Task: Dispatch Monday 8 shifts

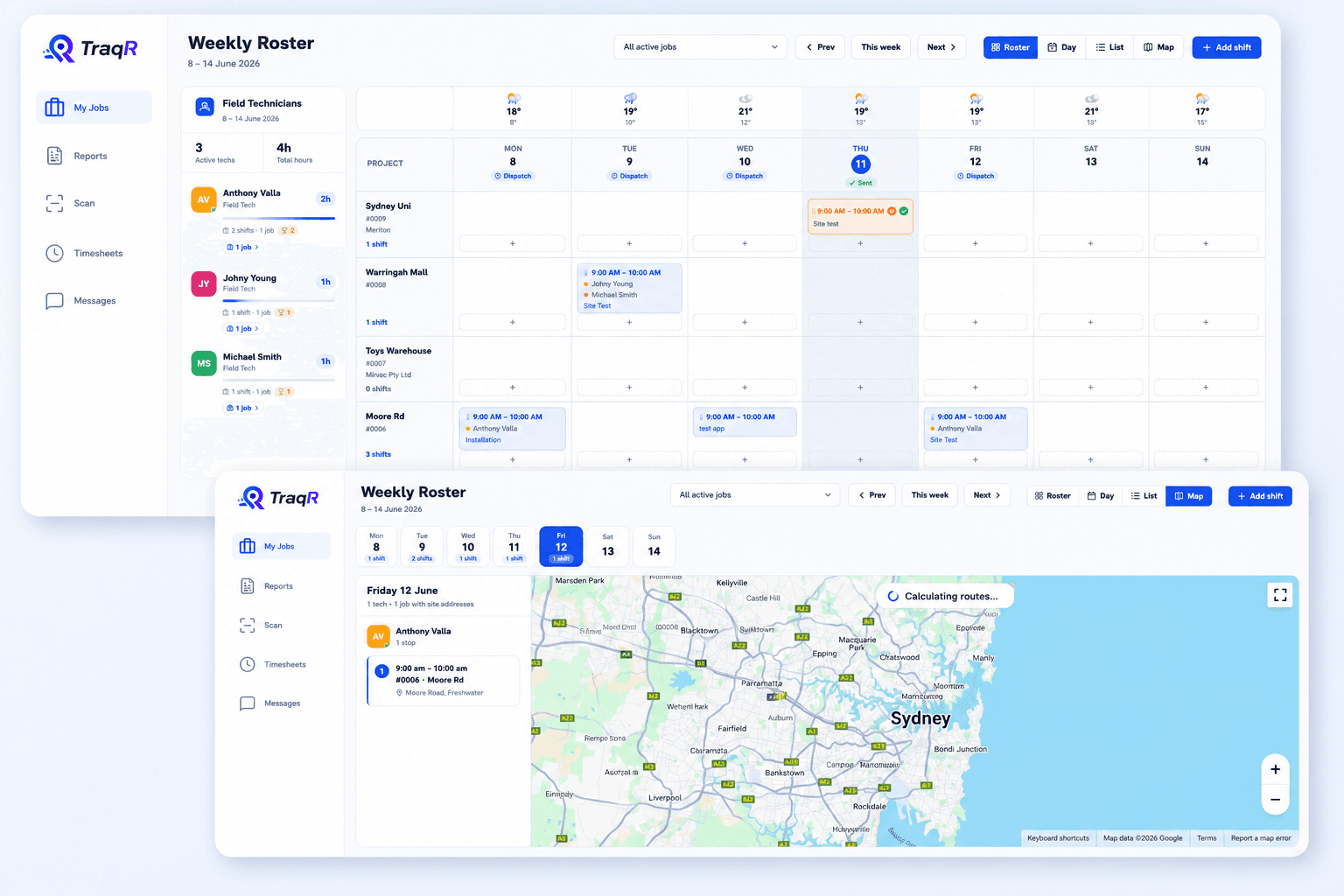Action: (x=513, y=176)
